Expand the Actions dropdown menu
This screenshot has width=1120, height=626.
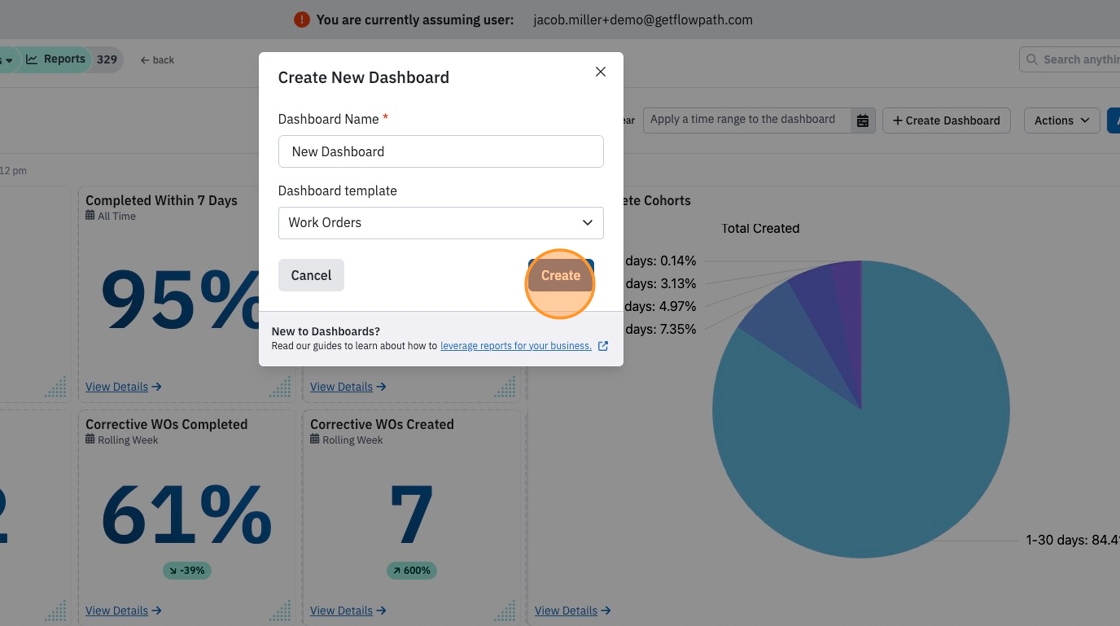1061,120
